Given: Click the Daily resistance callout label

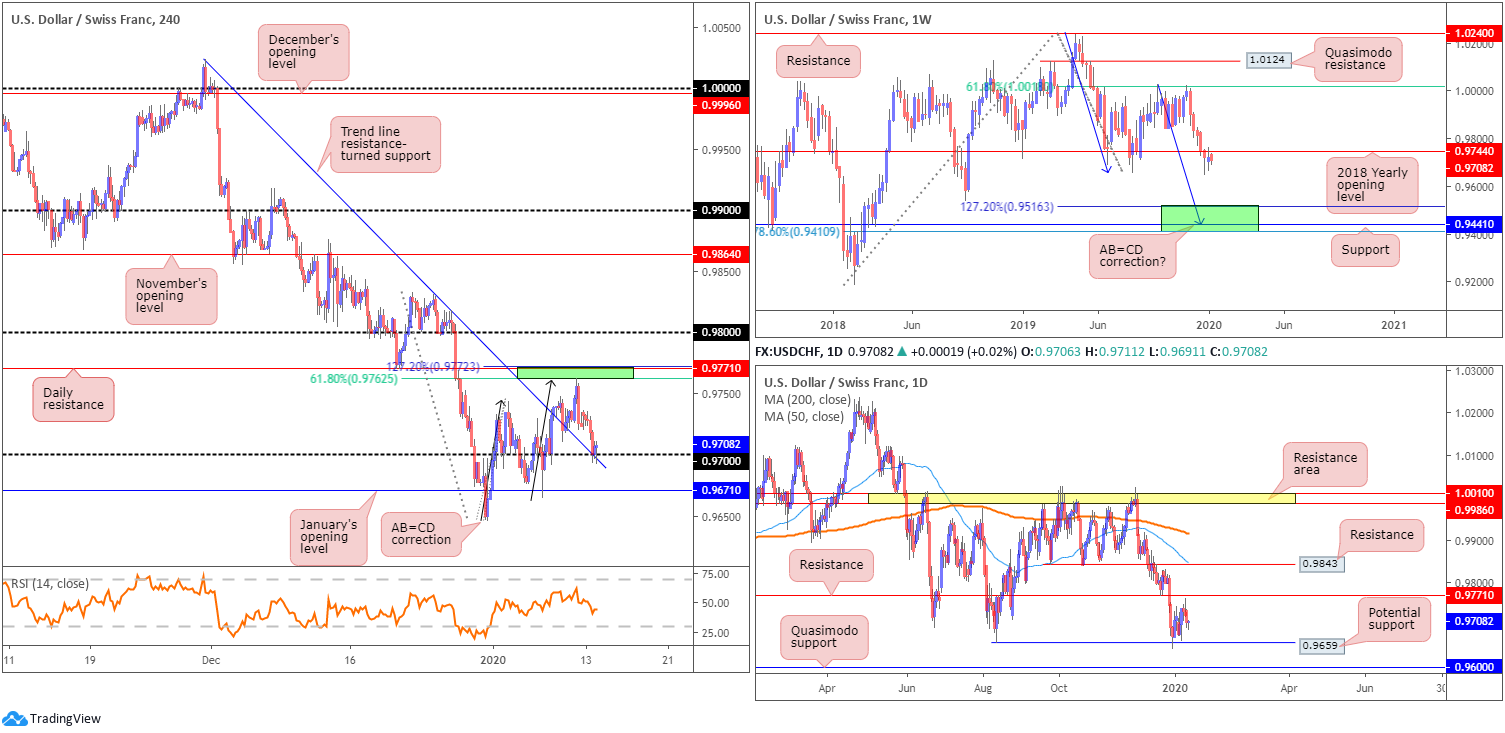Looking at the screenshot, I should [x=71, y=398].
